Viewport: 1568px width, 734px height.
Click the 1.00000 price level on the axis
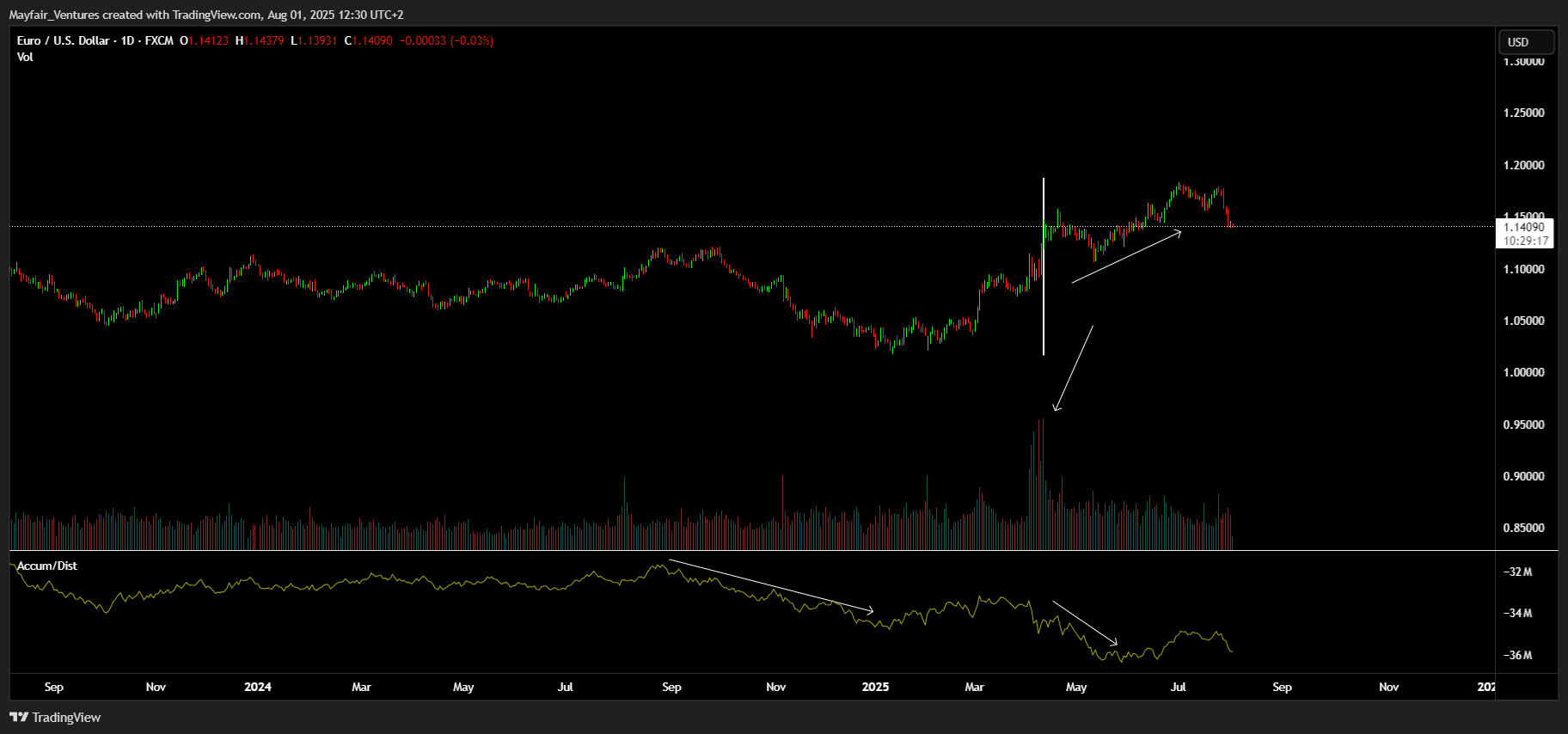(1523, 372)
